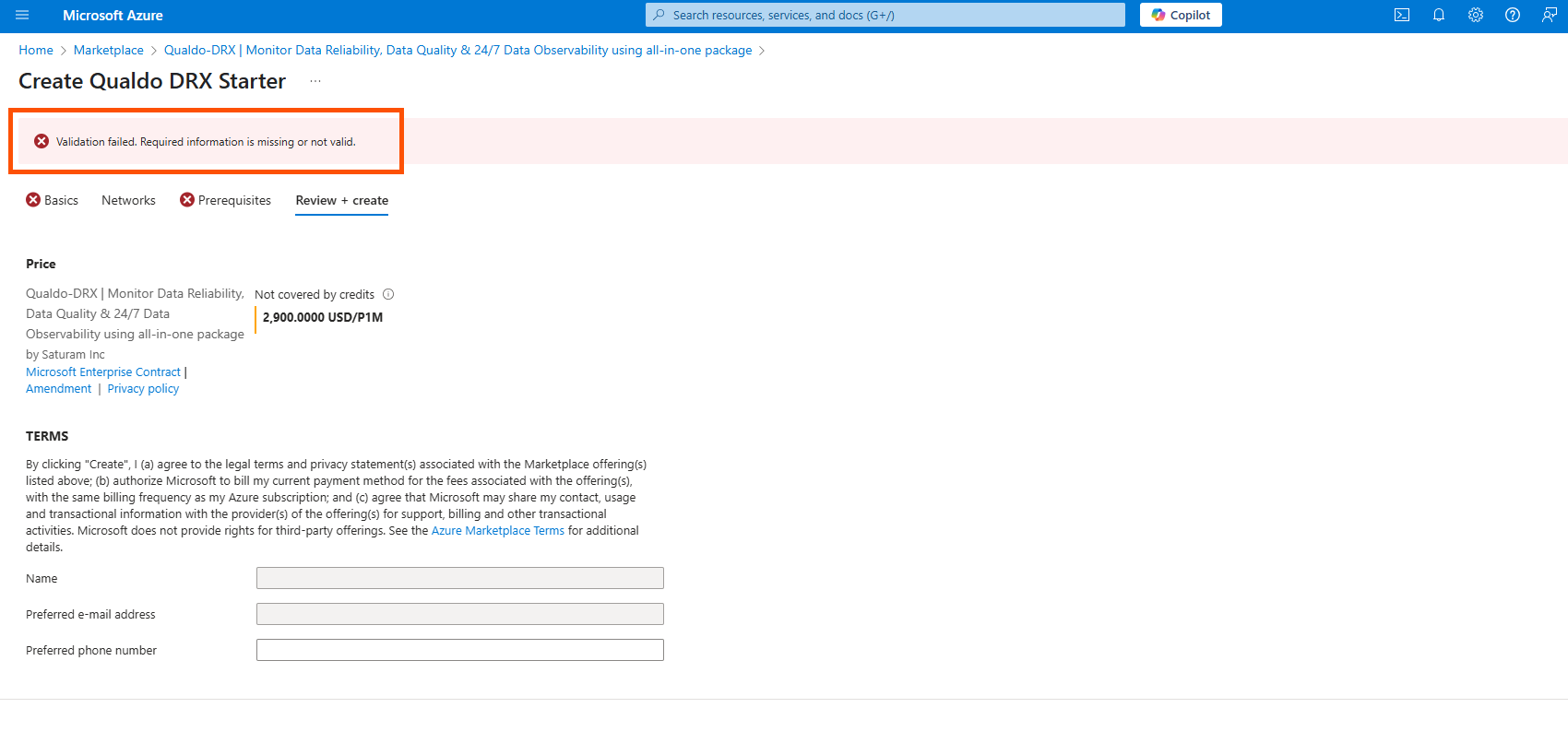
Task: Open portal settings gear
Action: [1476, 16]
